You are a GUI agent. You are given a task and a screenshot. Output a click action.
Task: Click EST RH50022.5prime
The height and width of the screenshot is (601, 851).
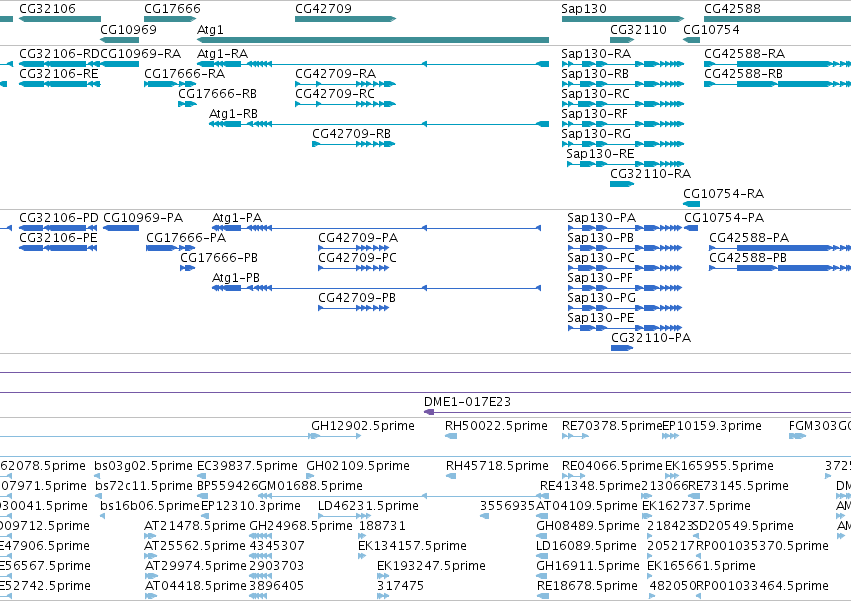pos(450,436)
